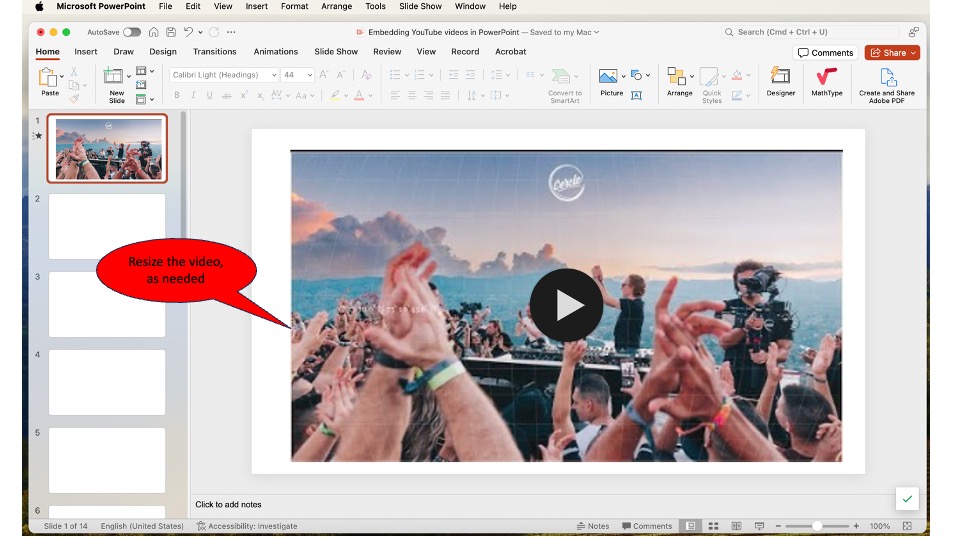Image resolution: width=960 pixels, height=540 pixels.
Task: Open the Picture dropdown arrow
Action: point(623,76)
